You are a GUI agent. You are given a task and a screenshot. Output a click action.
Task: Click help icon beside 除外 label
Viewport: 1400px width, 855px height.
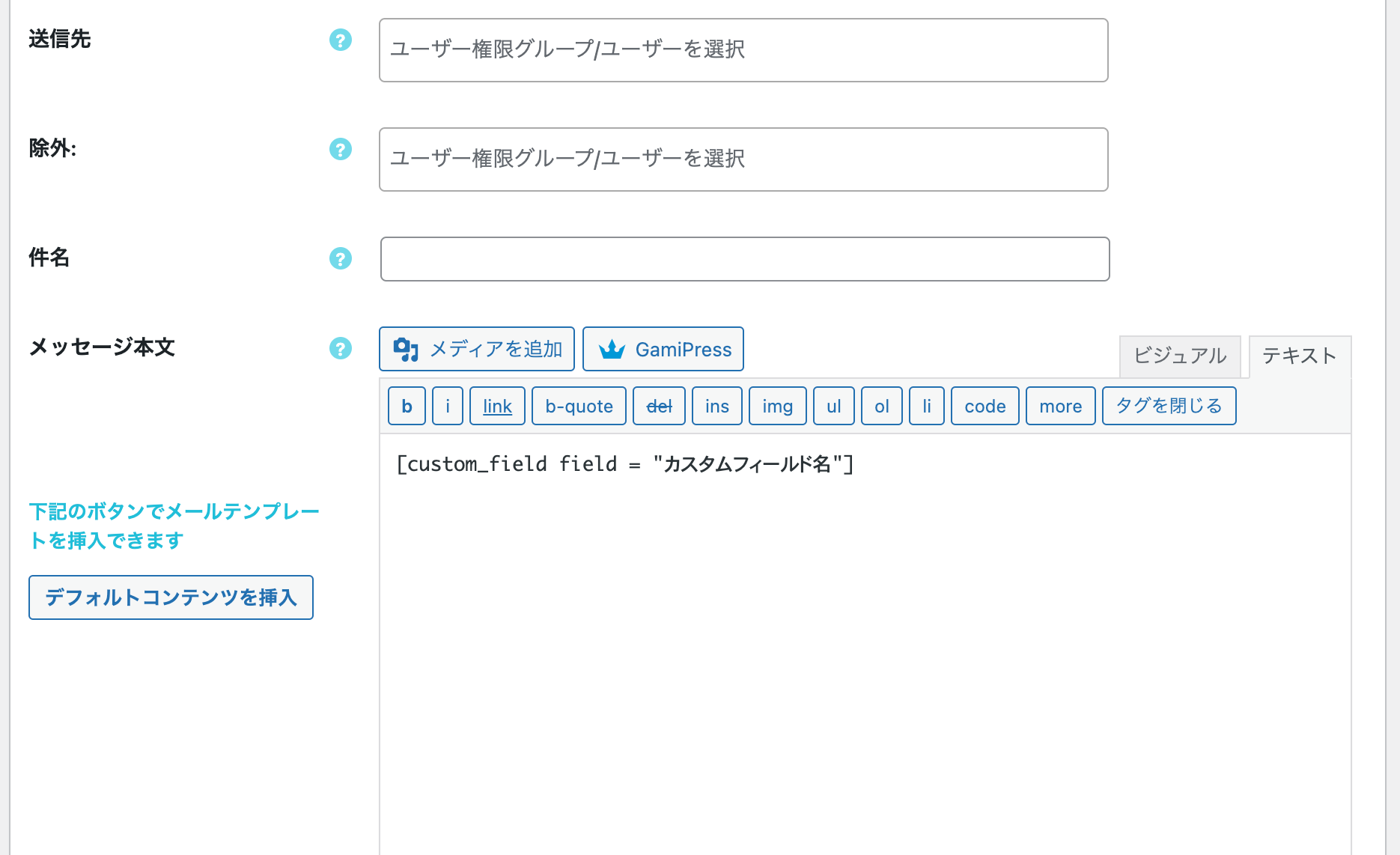[341, 149]
